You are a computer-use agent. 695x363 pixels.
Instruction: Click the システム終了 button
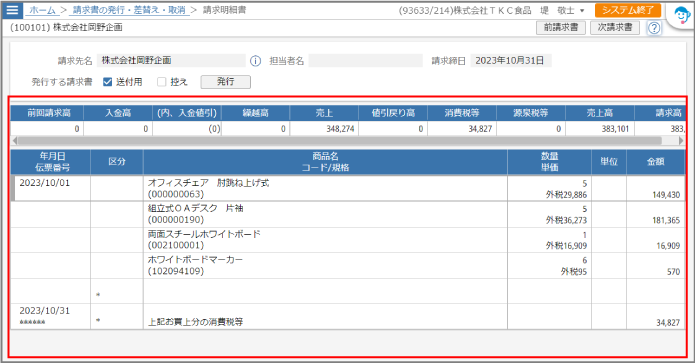(x=628, y=10)
